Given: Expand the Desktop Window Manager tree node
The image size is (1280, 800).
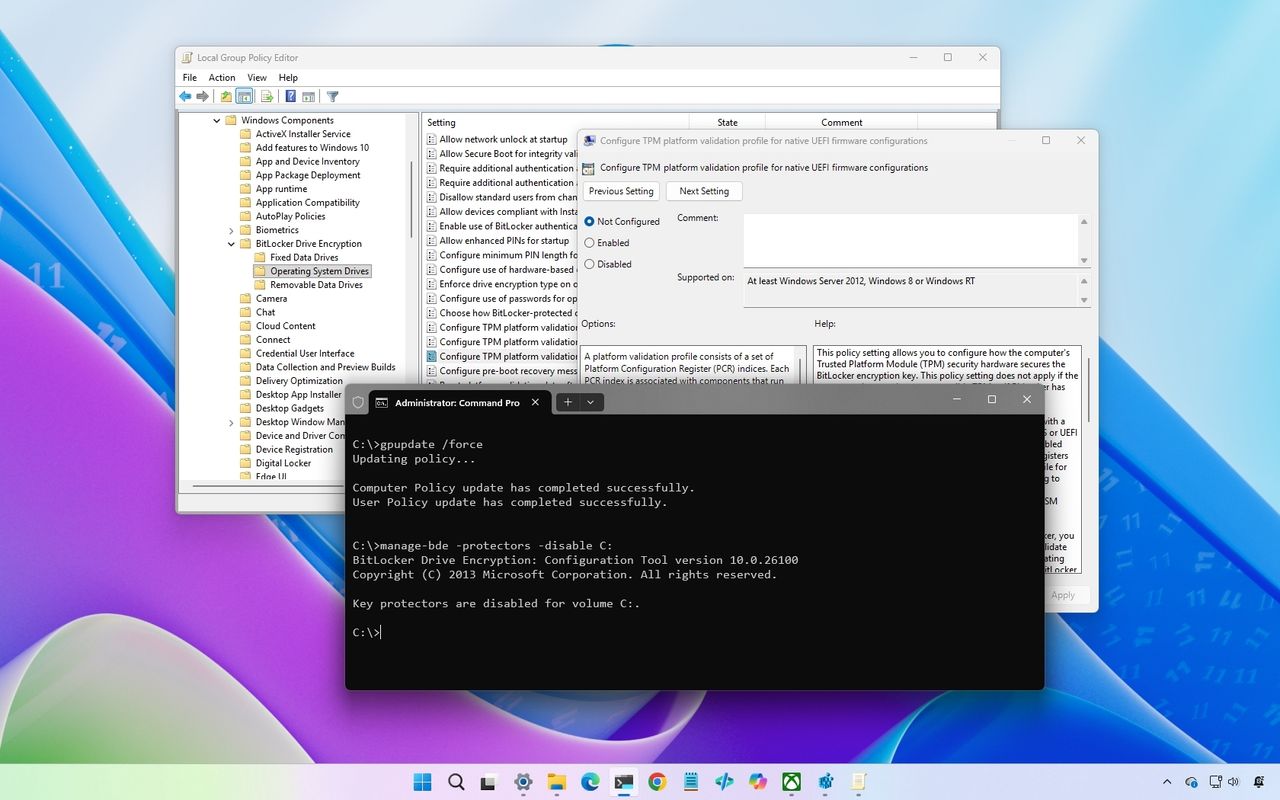Looking at the screenshot, I should coord(231,421).
